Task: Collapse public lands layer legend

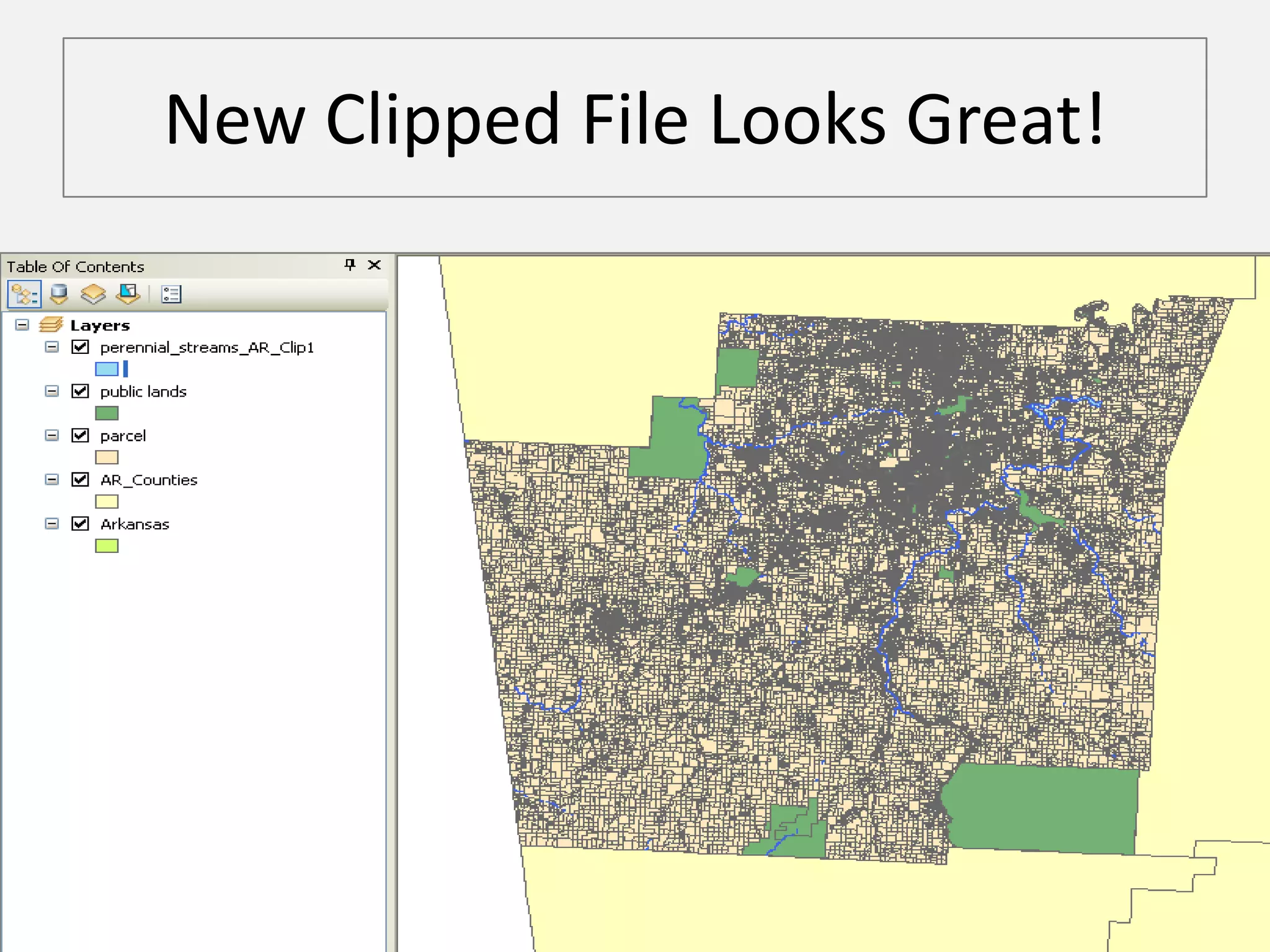Action: coord(52,391)
